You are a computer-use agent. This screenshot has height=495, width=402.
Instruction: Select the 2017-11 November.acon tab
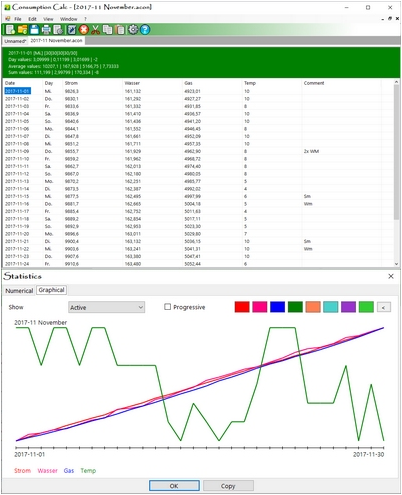click(56, 41)
